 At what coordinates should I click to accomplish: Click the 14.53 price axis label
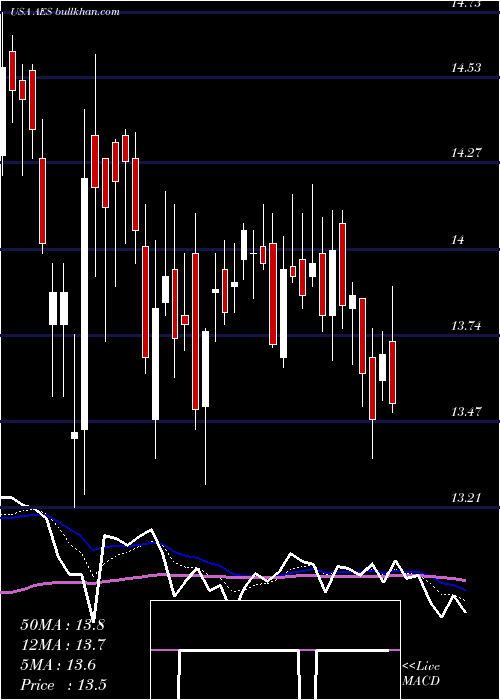tap(467, 68)
